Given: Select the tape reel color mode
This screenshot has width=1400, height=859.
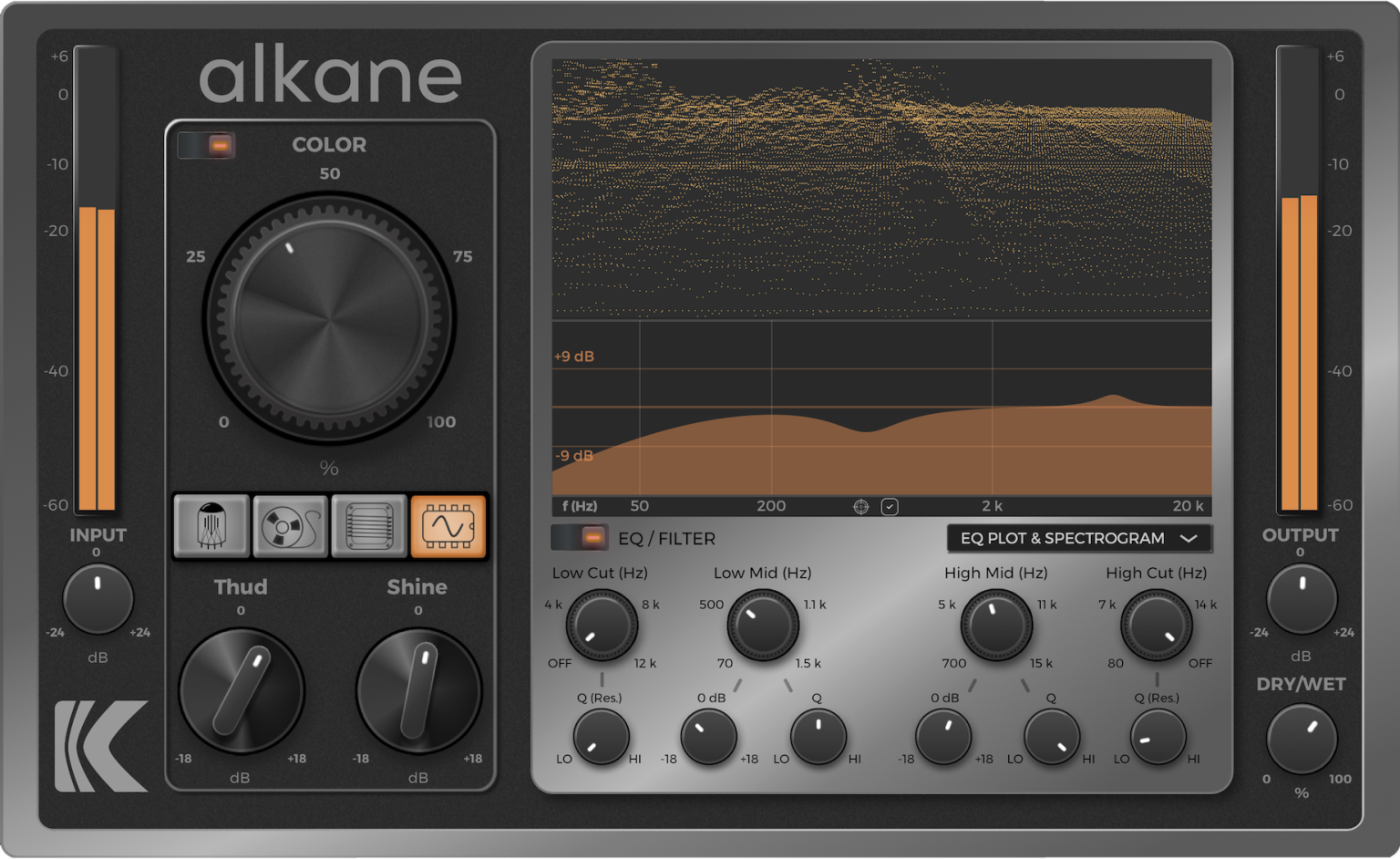Looking at the screenshot, I should [x=290, y=526].
